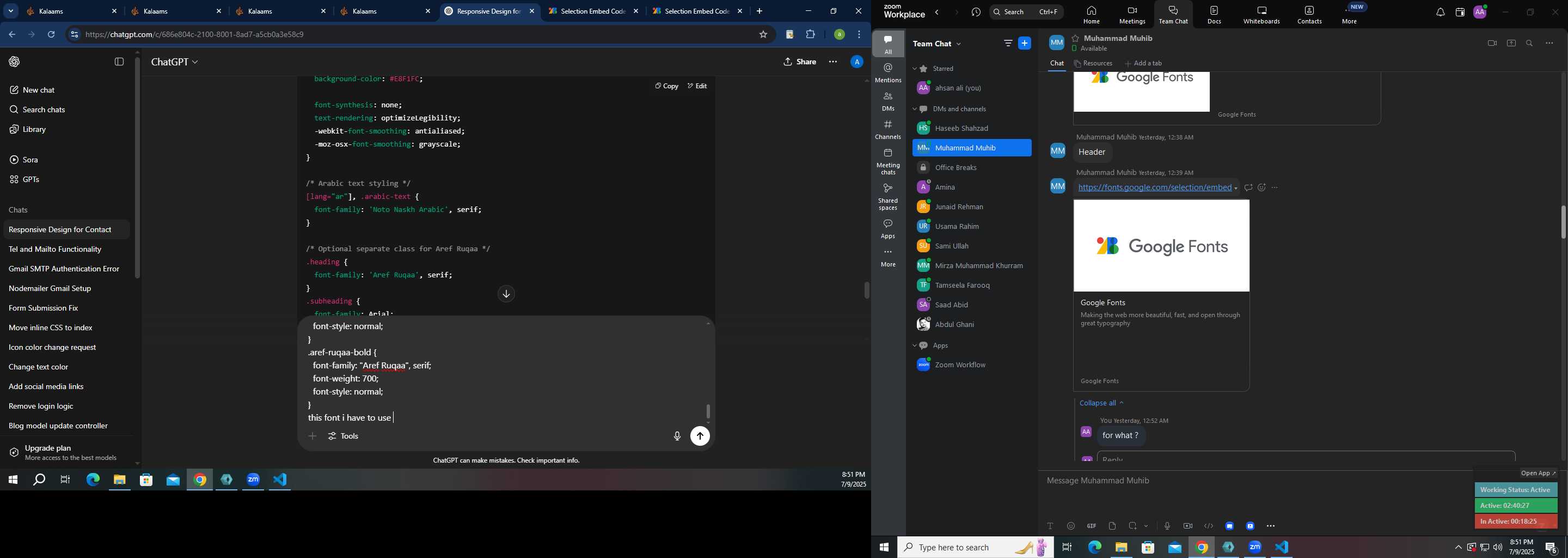This screenshot has width=1568, height=558.
Task: Open Chrome tab search dropdown
Action: pos(11,11)
